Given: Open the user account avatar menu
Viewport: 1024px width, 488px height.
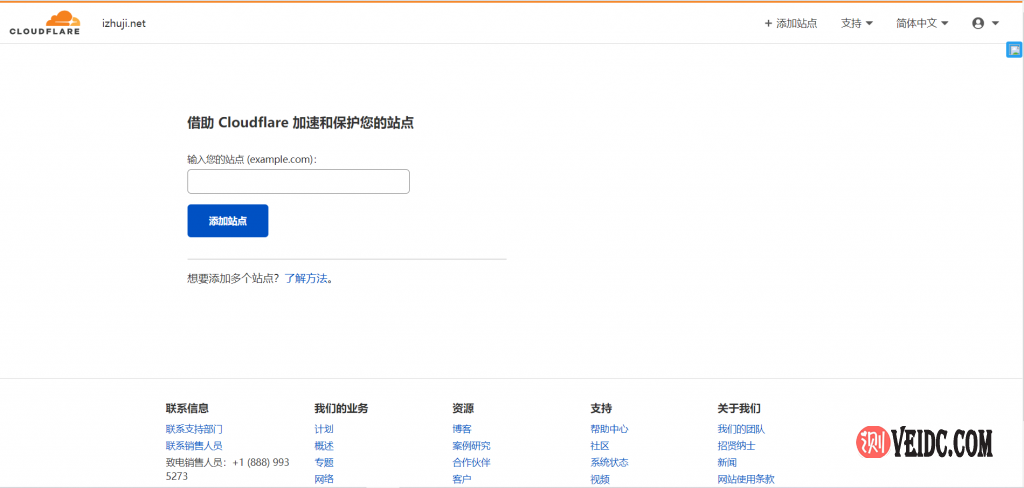Looking at the screenshot, I should tap(985, 24).
